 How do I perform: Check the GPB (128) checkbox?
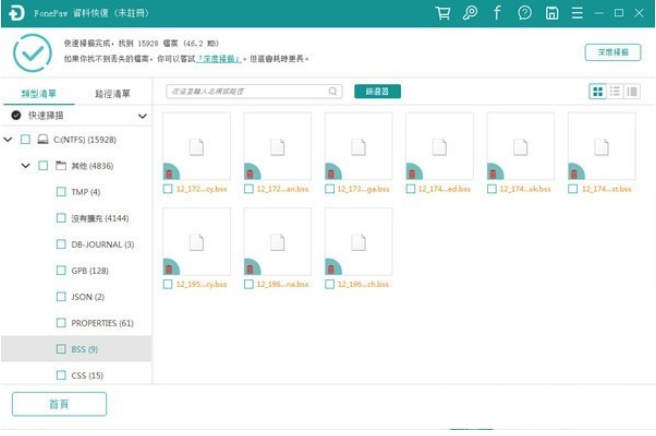click(61, 271)
